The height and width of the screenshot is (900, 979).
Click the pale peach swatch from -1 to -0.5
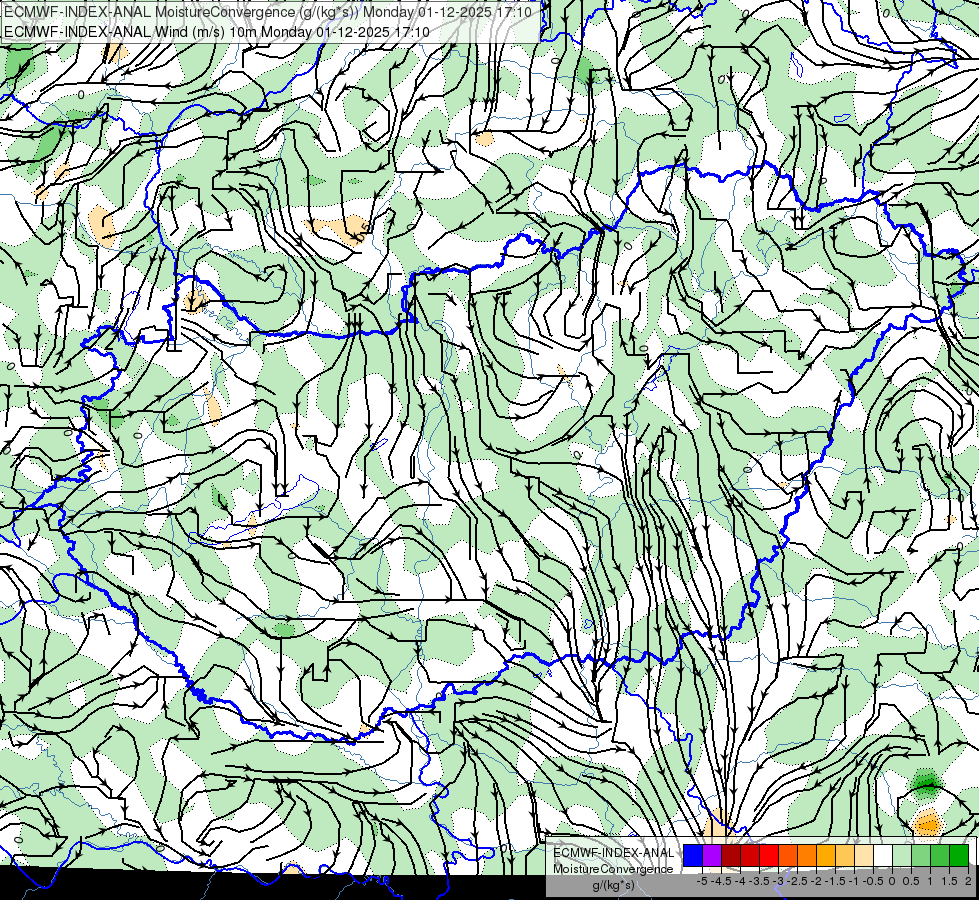(x=864, y=856)
